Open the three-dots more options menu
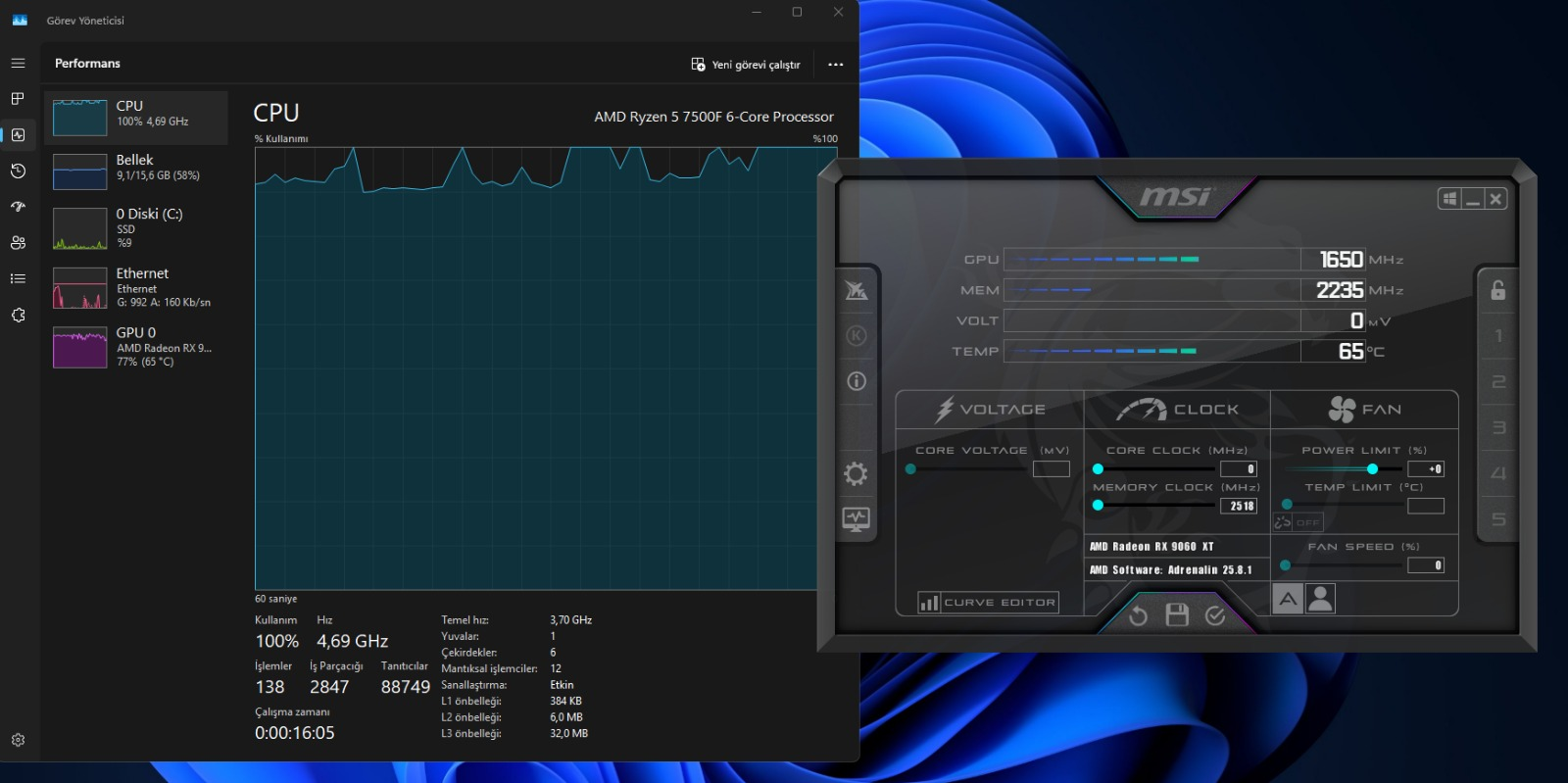1568x783 pixels. tap(835, 65)
